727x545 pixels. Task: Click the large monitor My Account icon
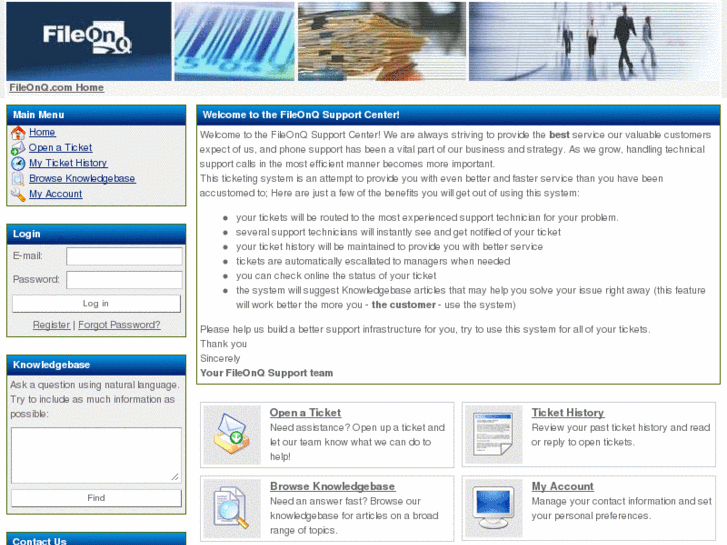pyautogui.click(x=493, y=508)
